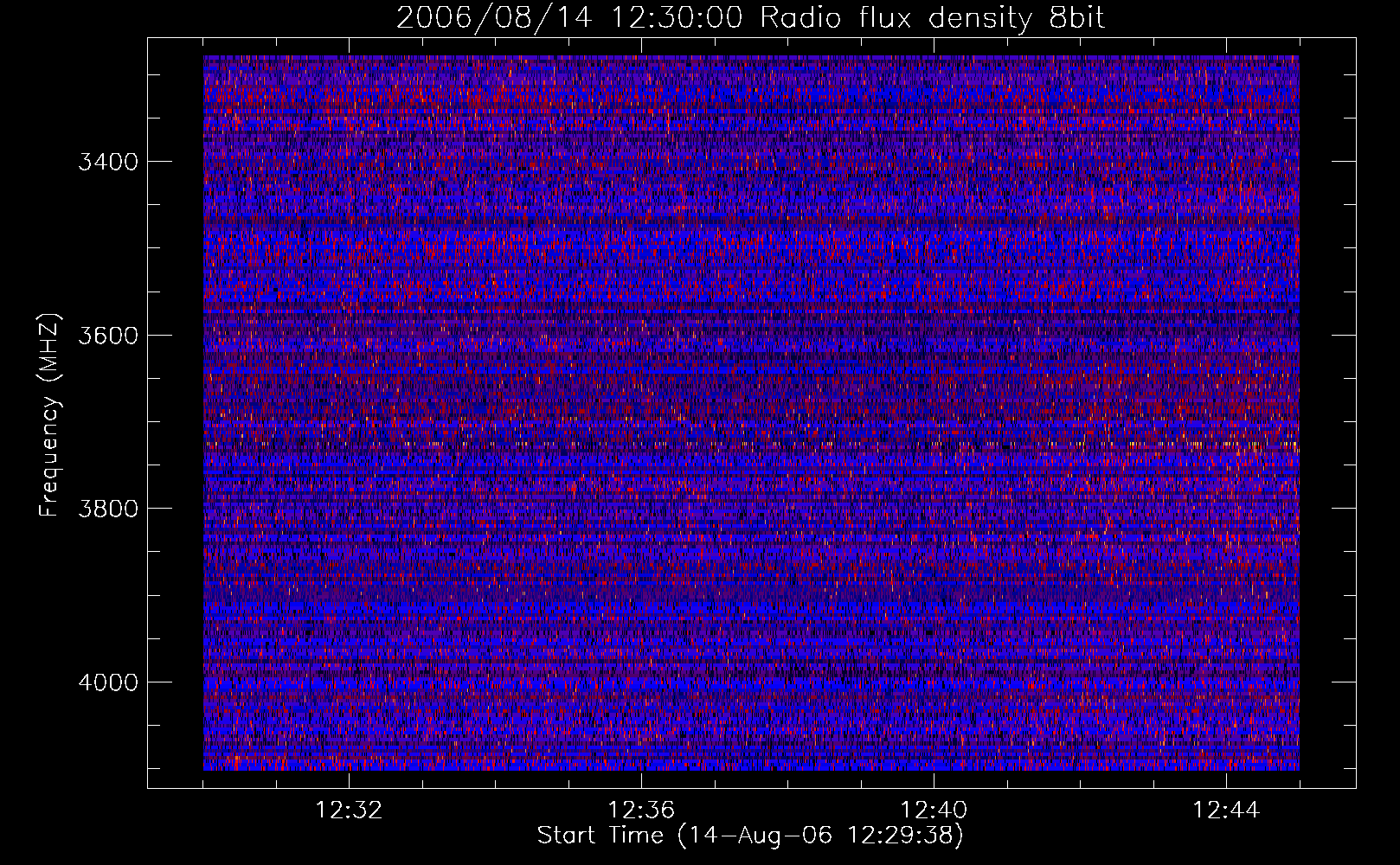Click the 'Start Time (14-Aug-06 12:29:38)' axis label
This screenshot has height=865, width=1400.
coord(750,836)
